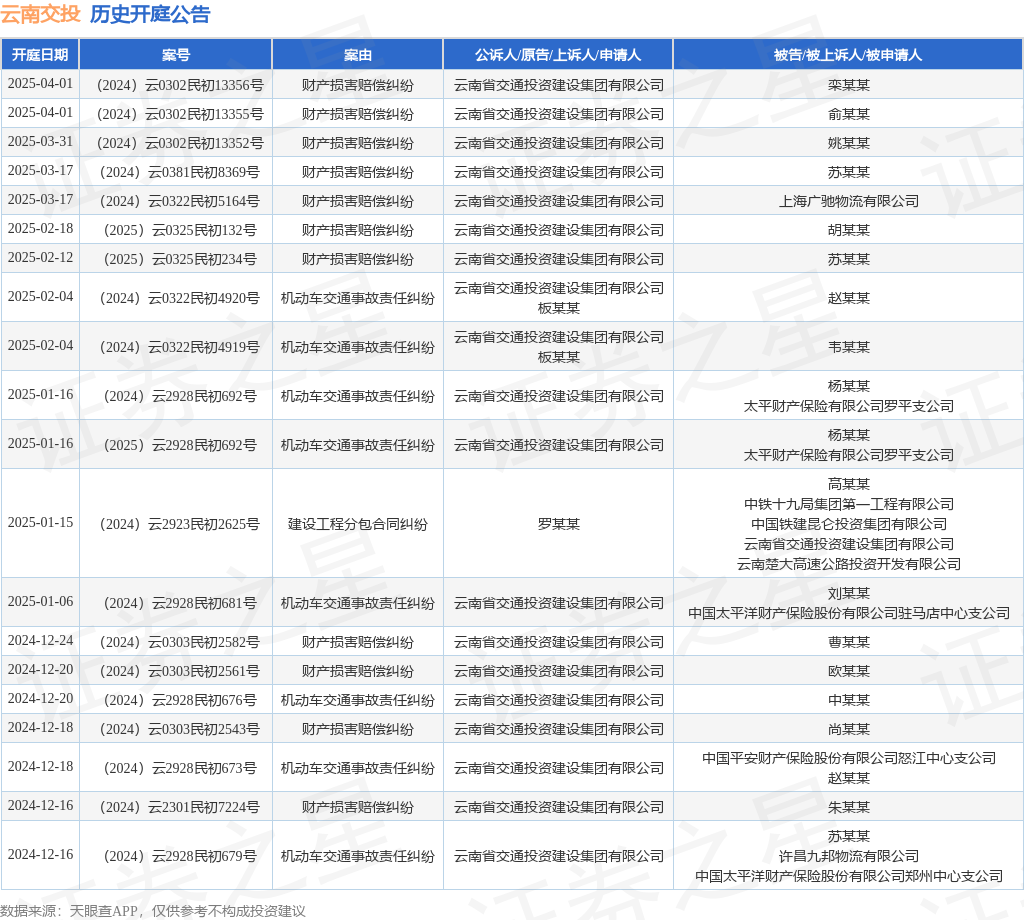Click the 云南交投 title text
Screen dimensions: 1024x920
[x=40, y=14]
